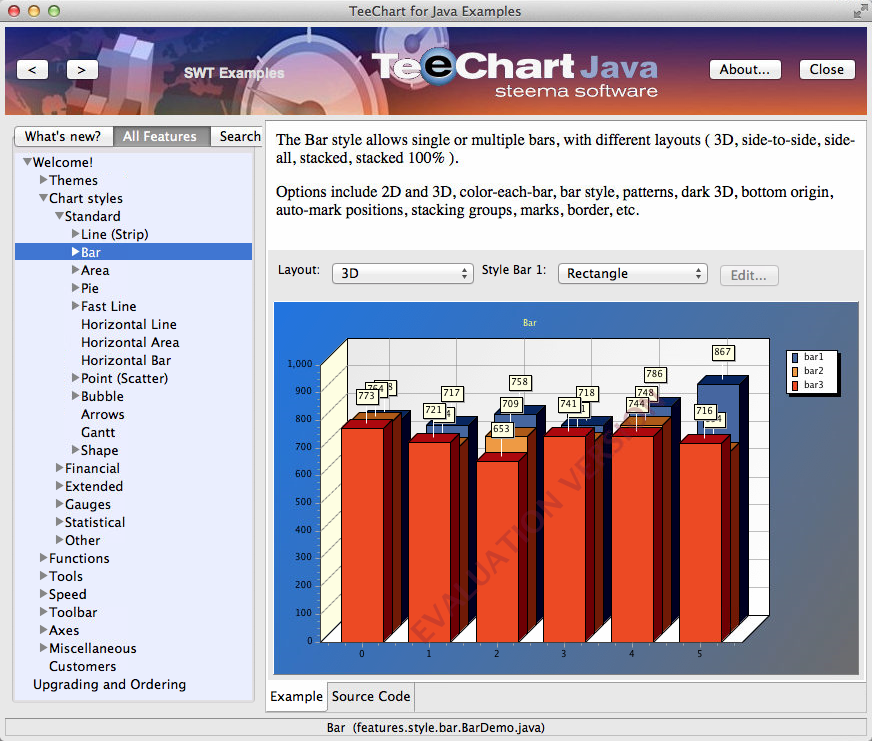Collapse the Welcome! tree node
This screenshot has width=872, height=741.
27,162
